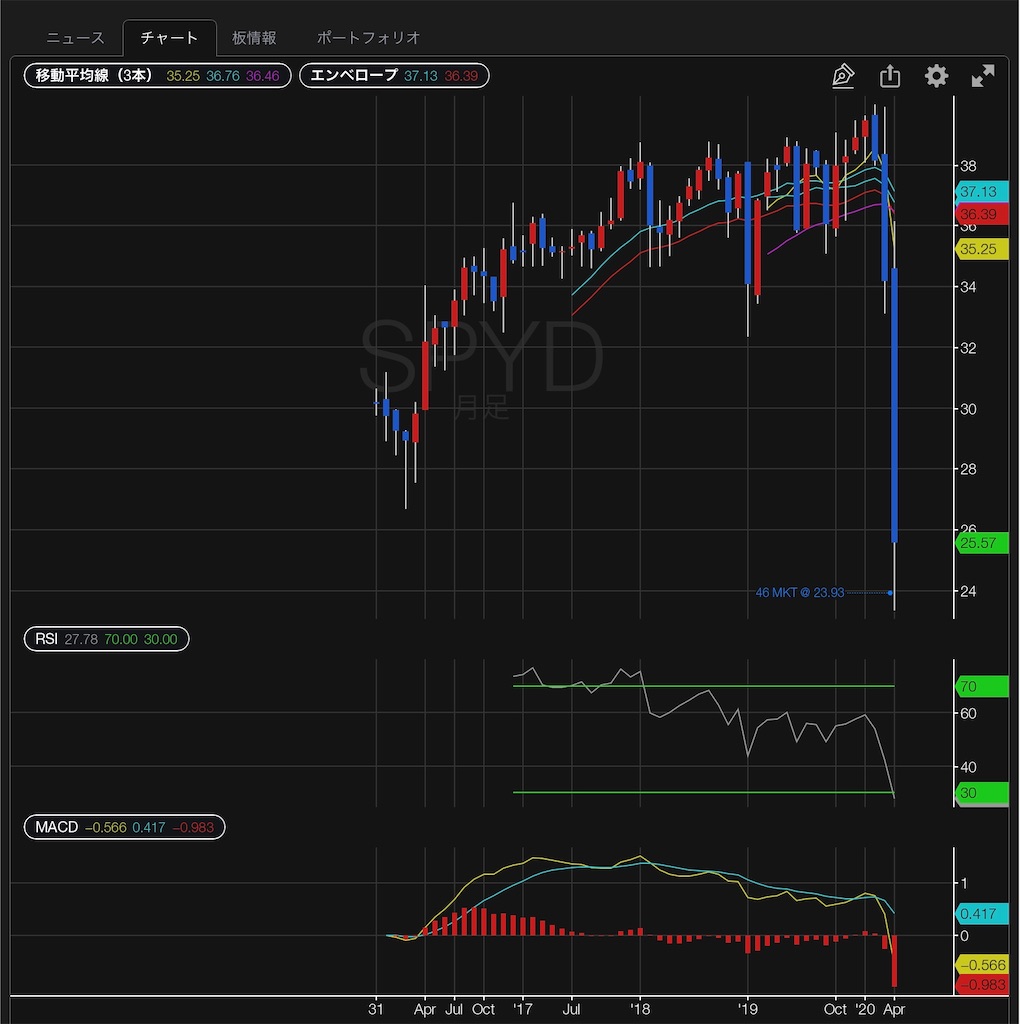The height and width of the screenshot is (1024, 1020).
Task: Click the '20 label on the time axis
Action: tap(865, 1009)
